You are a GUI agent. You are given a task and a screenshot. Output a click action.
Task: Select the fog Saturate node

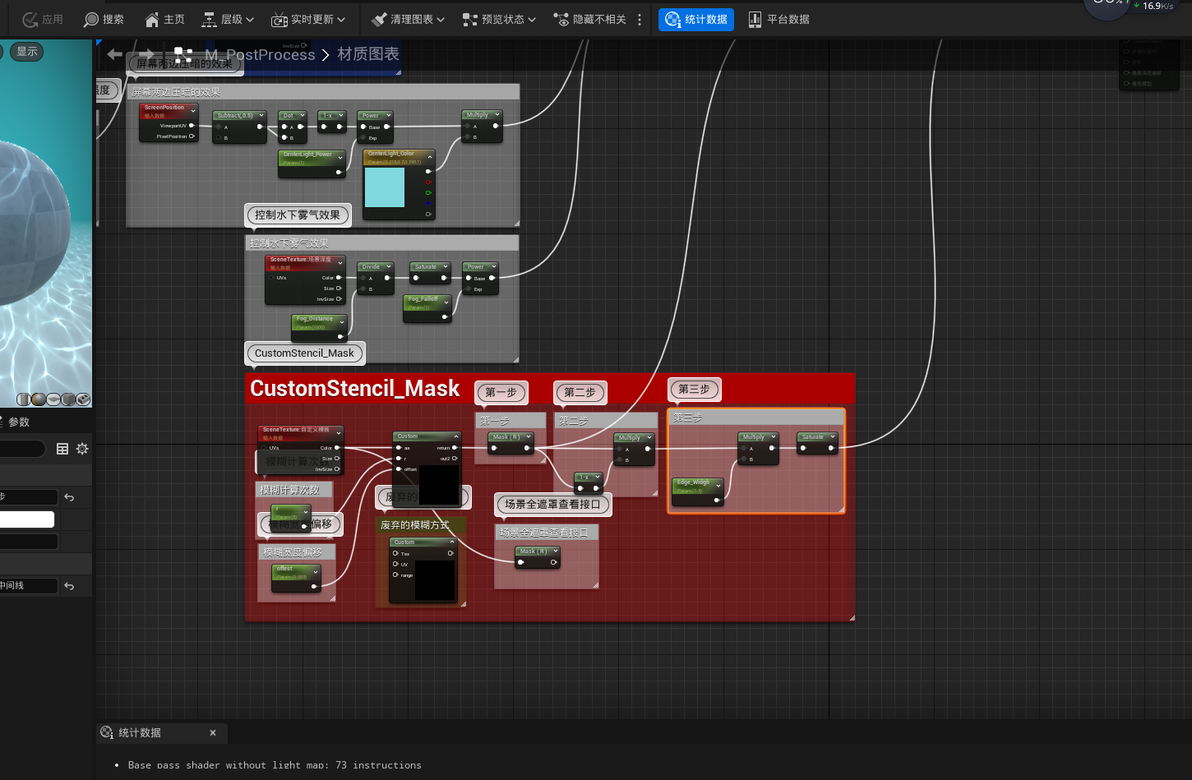(430, 271)
